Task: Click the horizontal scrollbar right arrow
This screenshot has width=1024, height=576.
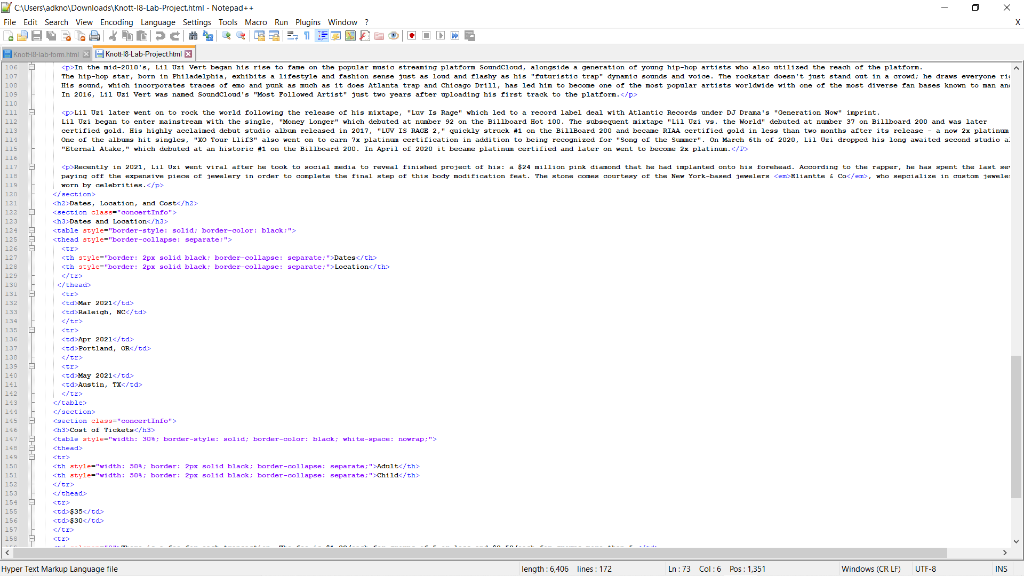Action: tap(1005, 552)
